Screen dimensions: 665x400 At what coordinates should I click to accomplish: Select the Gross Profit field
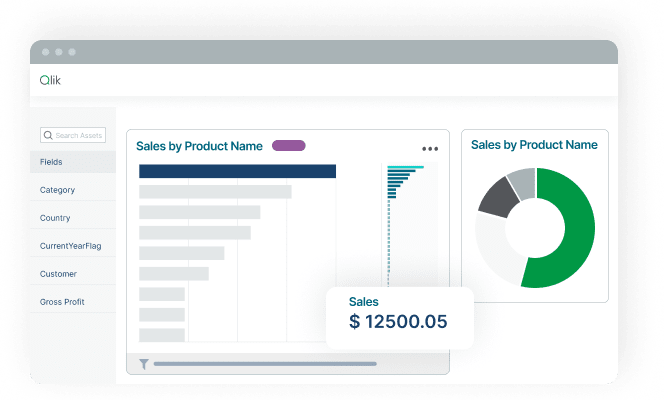(x=73, y=302)
